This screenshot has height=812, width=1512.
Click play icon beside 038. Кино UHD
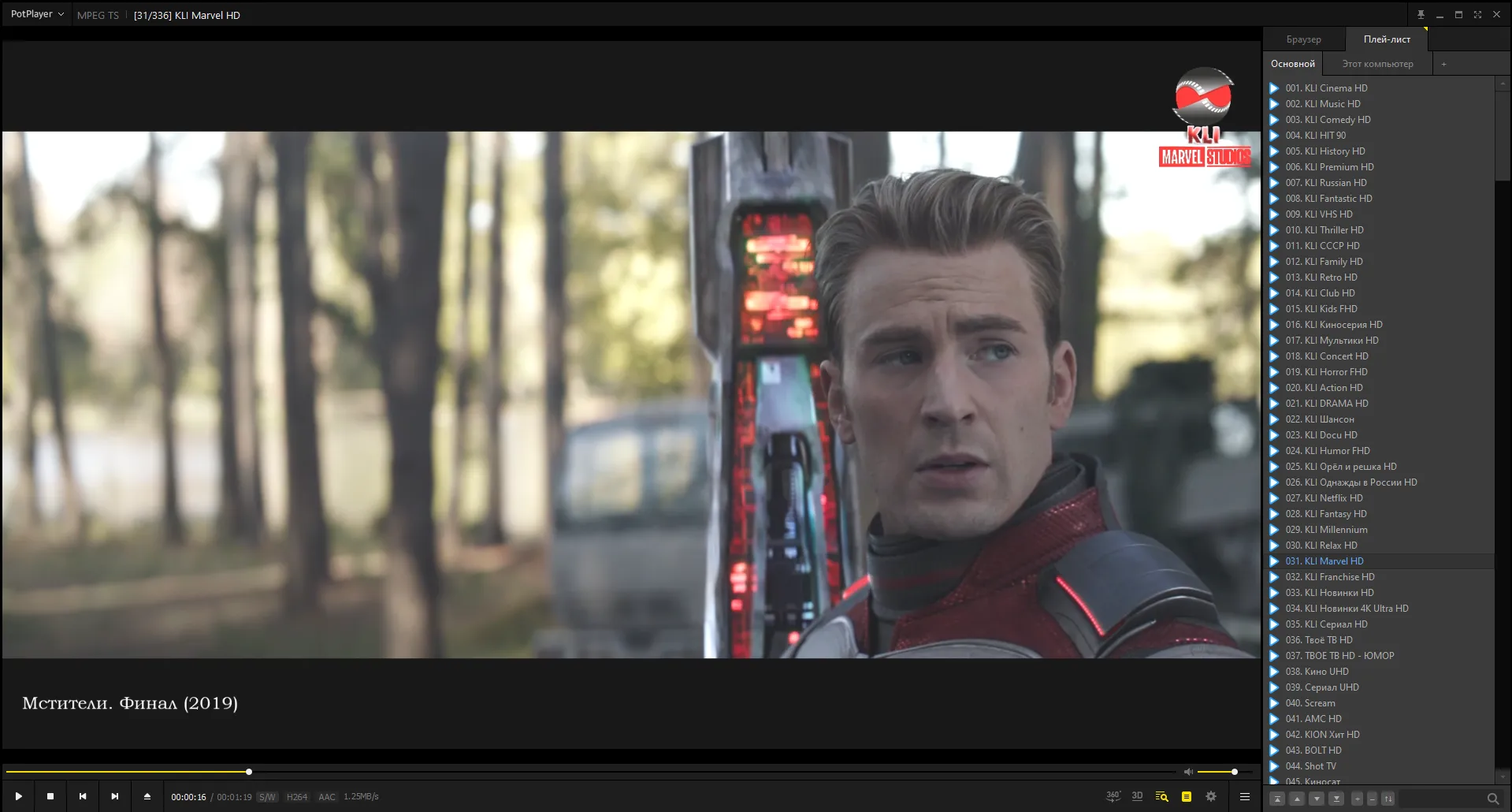tap(1274, 672)
